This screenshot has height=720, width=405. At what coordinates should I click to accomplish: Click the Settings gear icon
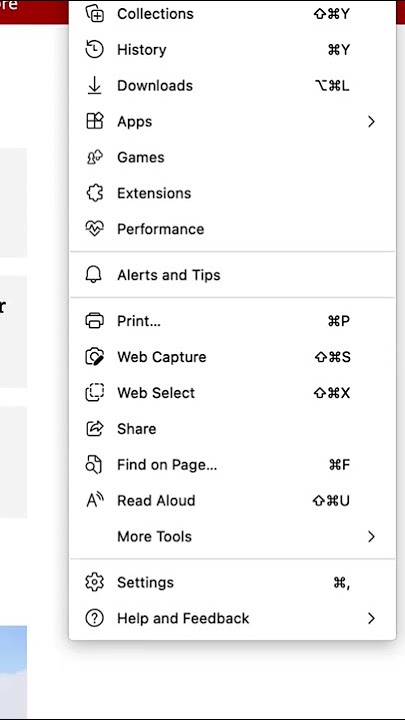(x=95, y=582)
